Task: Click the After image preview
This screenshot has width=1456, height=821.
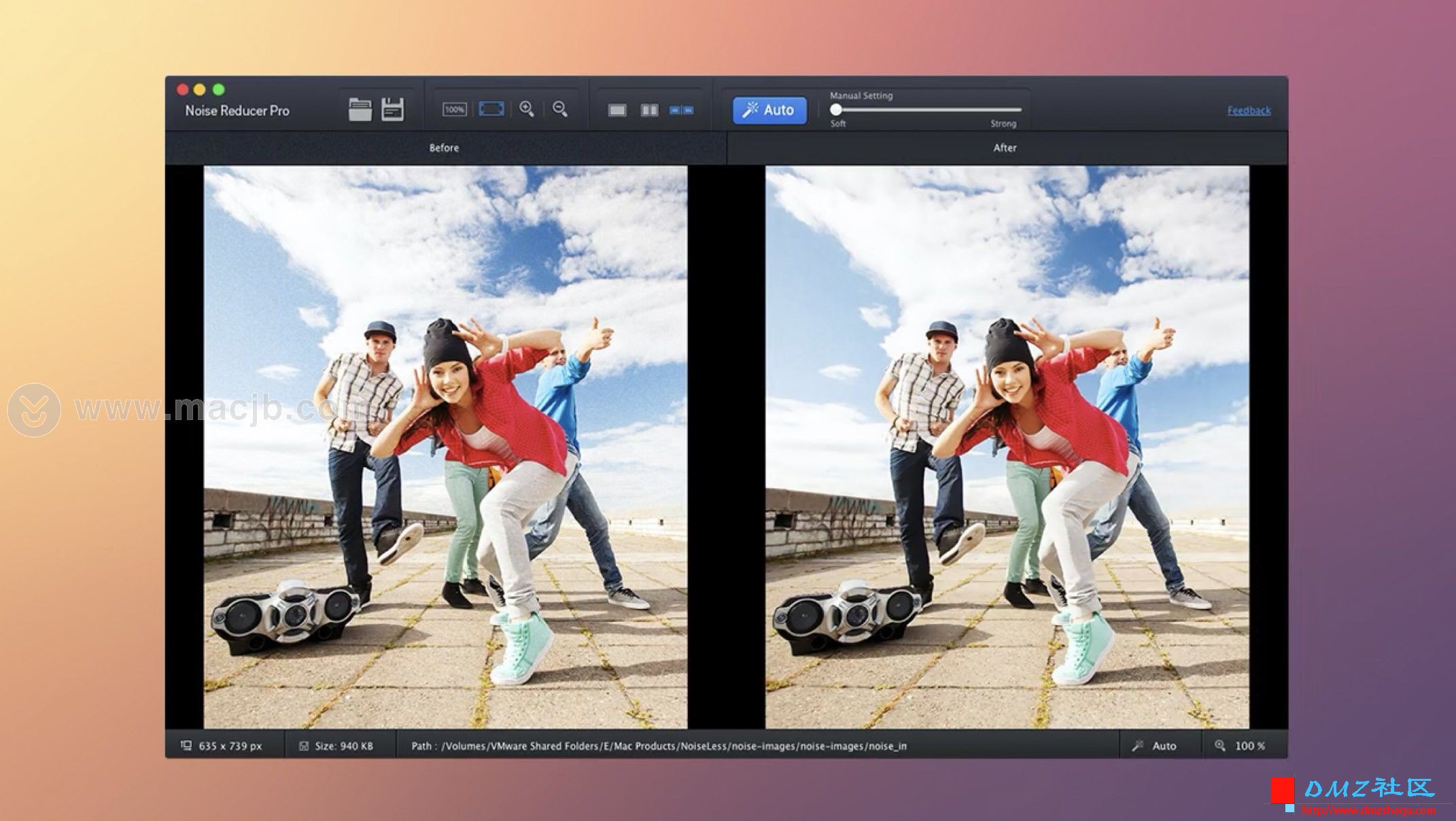Action: 1007,447
